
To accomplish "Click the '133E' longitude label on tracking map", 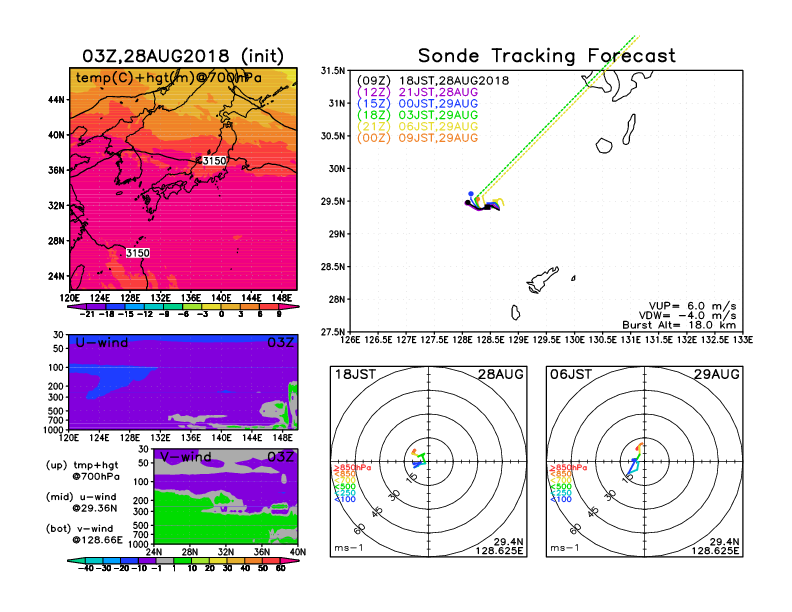I will (x=743, y=340).
